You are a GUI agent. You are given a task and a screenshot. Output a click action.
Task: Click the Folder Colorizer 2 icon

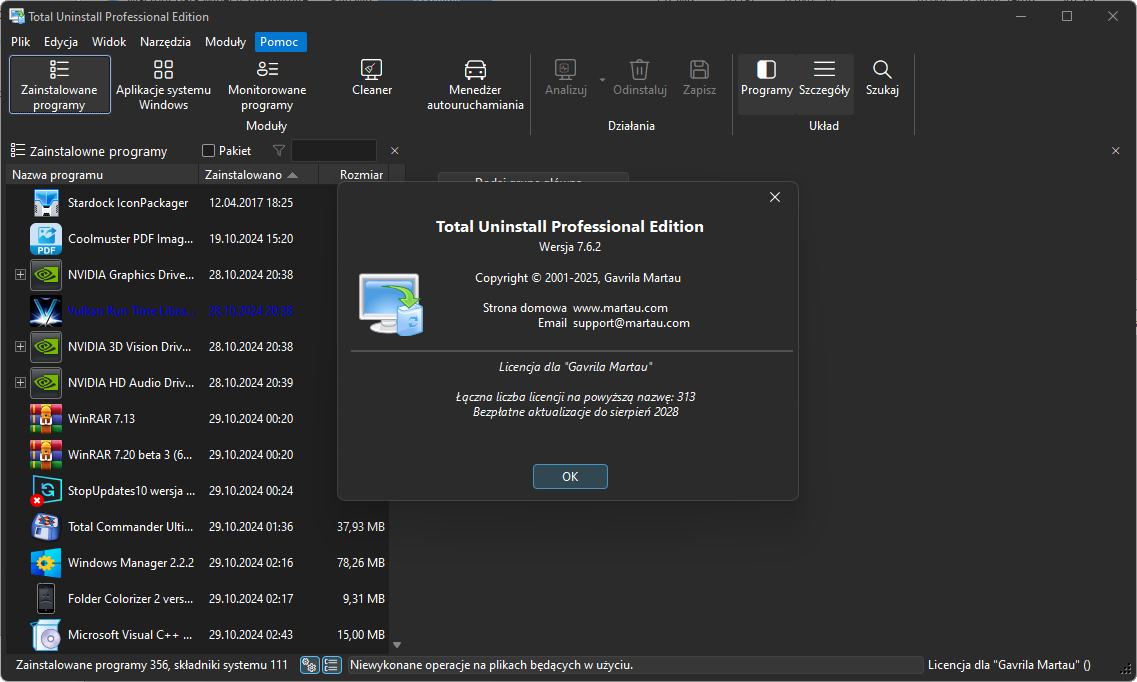[46, 599]
